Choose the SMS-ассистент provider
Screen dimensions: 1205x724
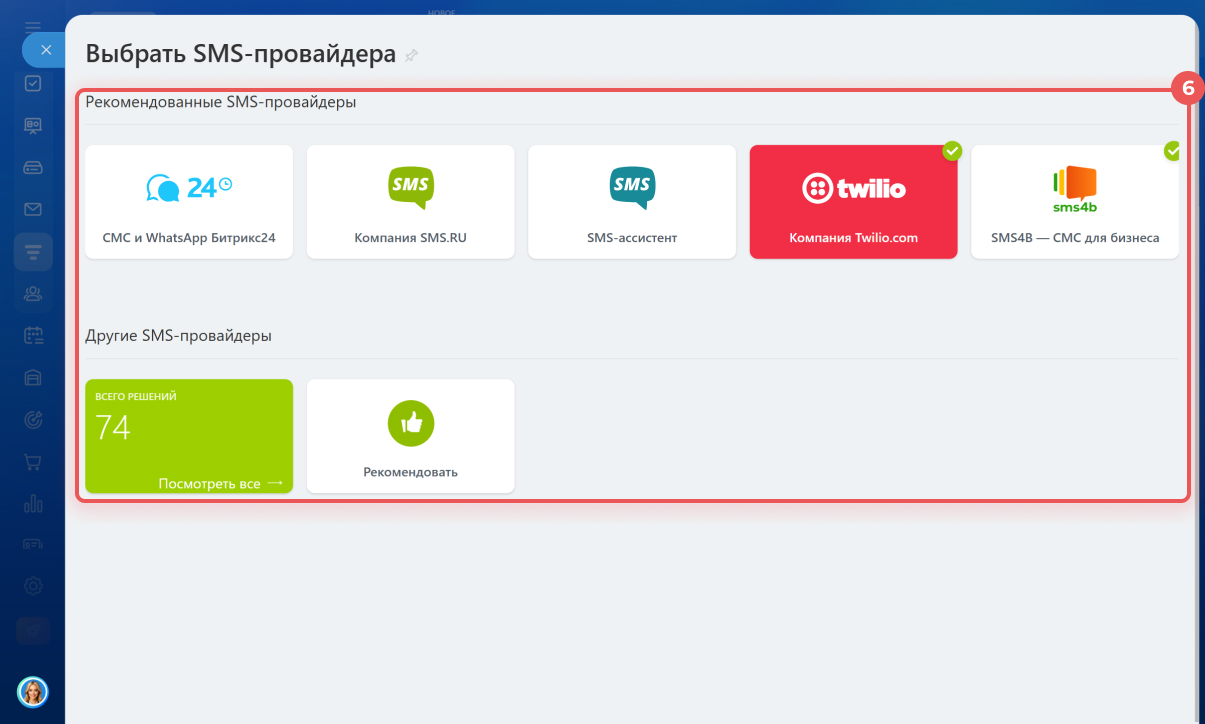click(x=632, y=202)
